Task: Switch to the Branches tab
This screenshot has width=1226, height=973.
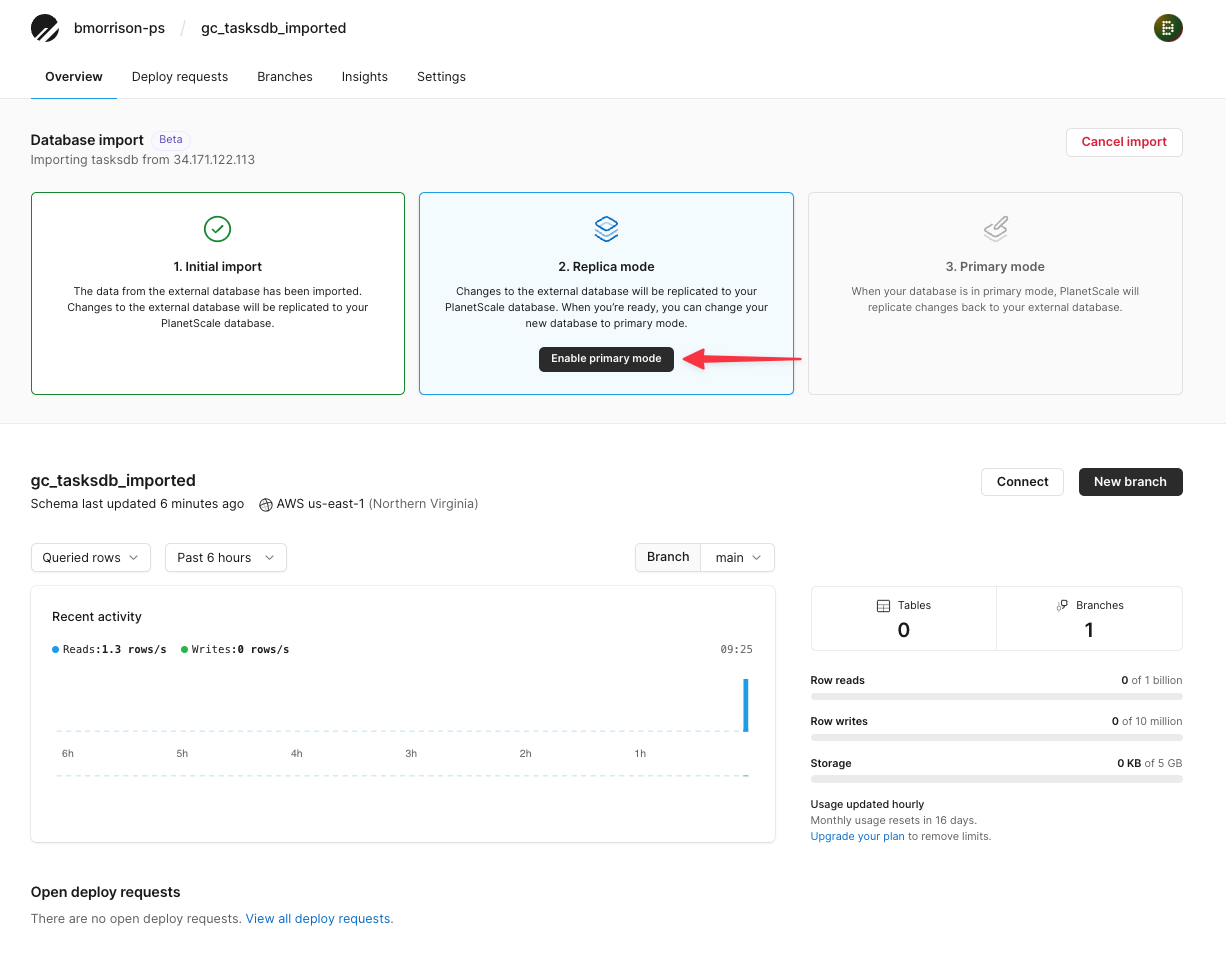Action: [x=285, y=77]
